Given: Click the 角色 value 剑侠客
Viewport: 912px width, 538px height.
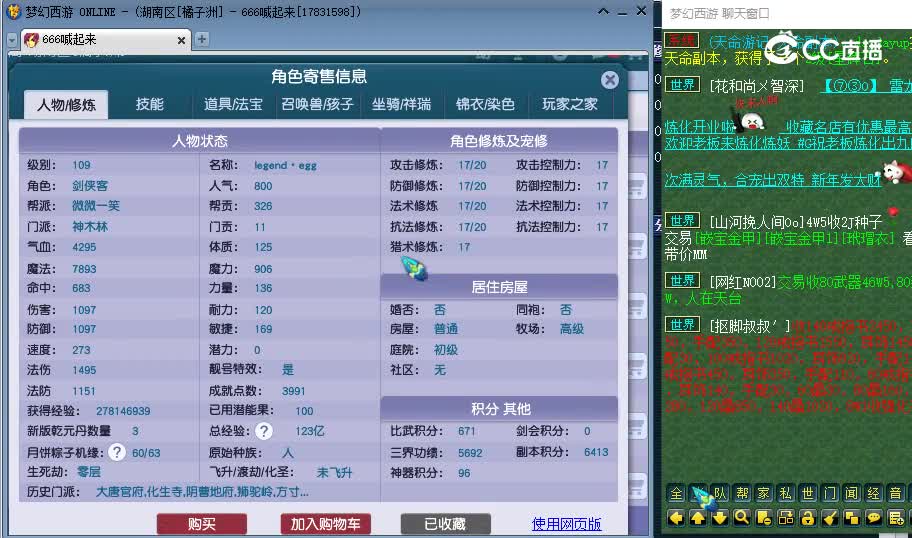Looking at the screenshot, I should (90, 186).
